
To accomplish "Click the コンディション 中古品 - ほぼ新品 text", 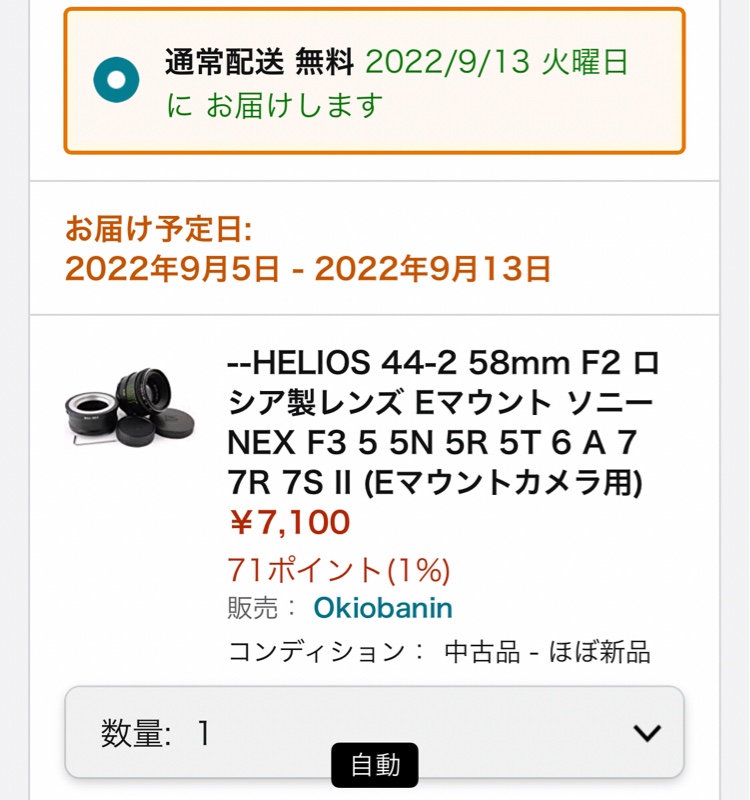I will (x=439, y=652).
